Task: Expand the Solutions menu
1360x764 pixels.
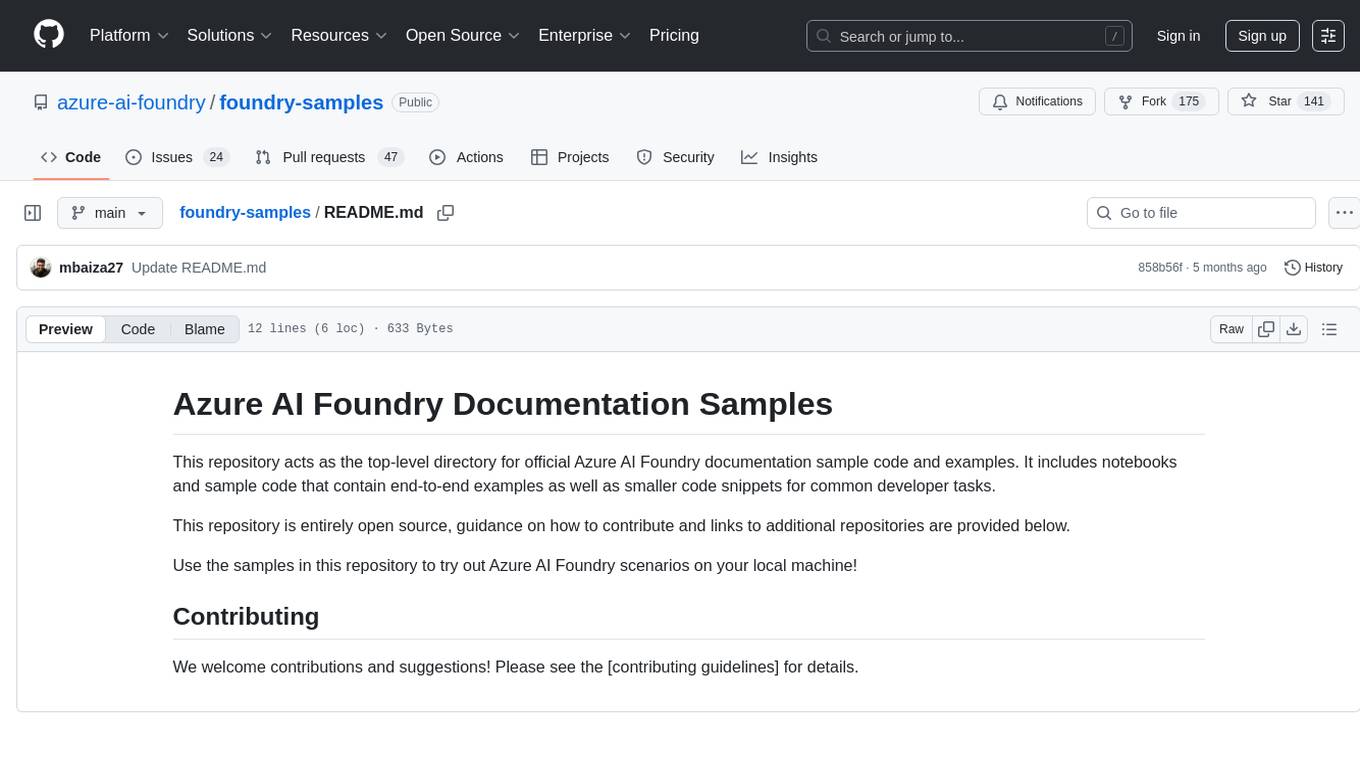Action: point(230,35)
